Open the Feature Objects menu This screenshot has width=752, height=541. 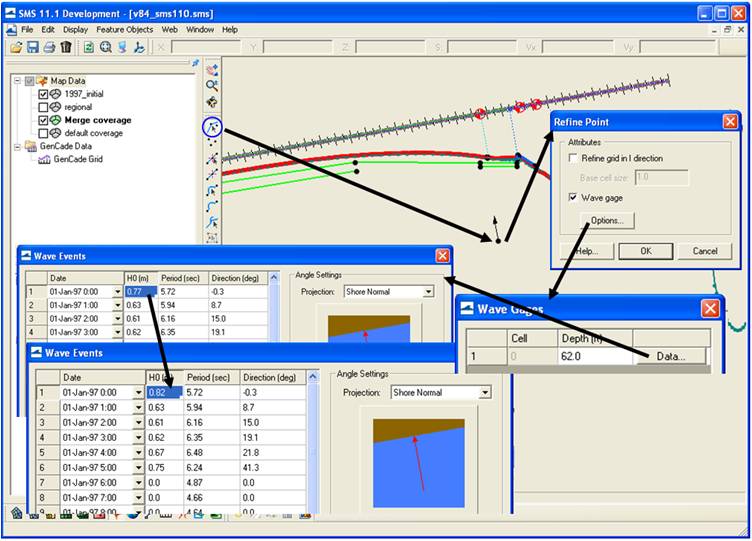pos(125,30)
